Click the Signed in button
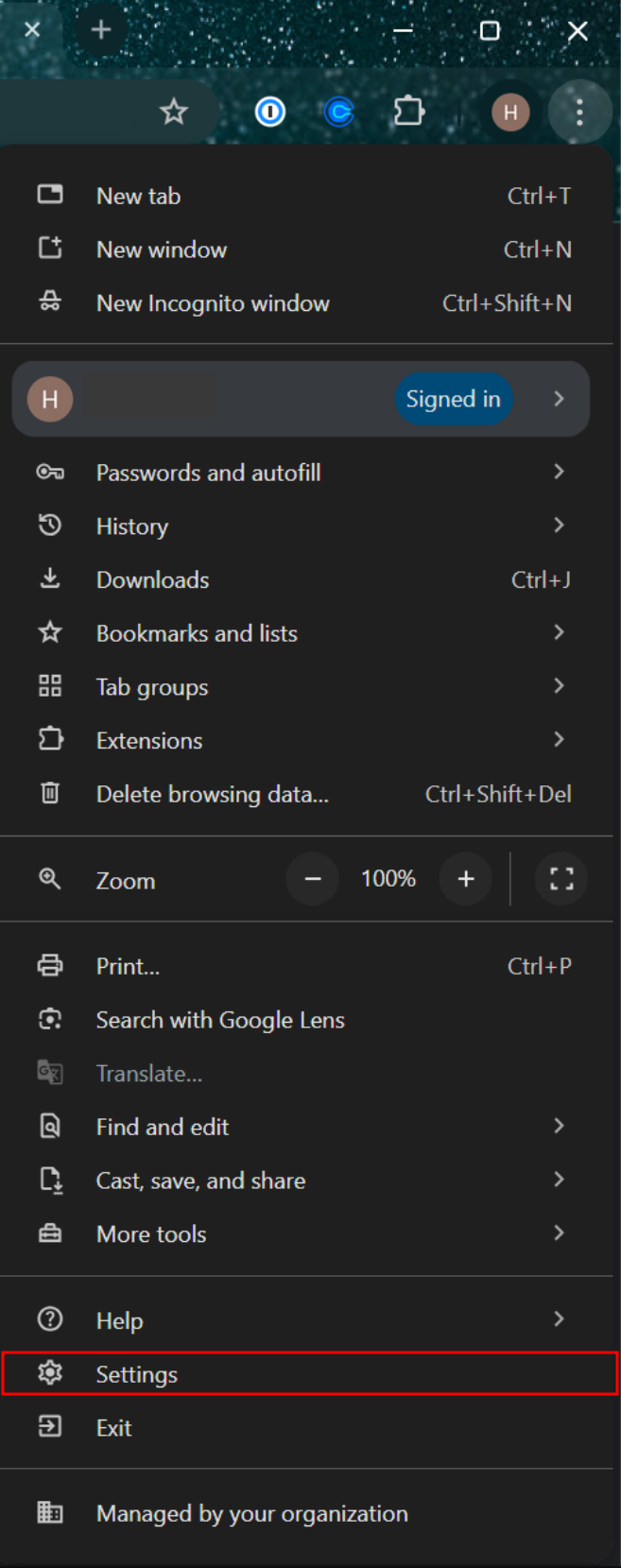Viewport: 621px width, 1568px height. point(453,399)
